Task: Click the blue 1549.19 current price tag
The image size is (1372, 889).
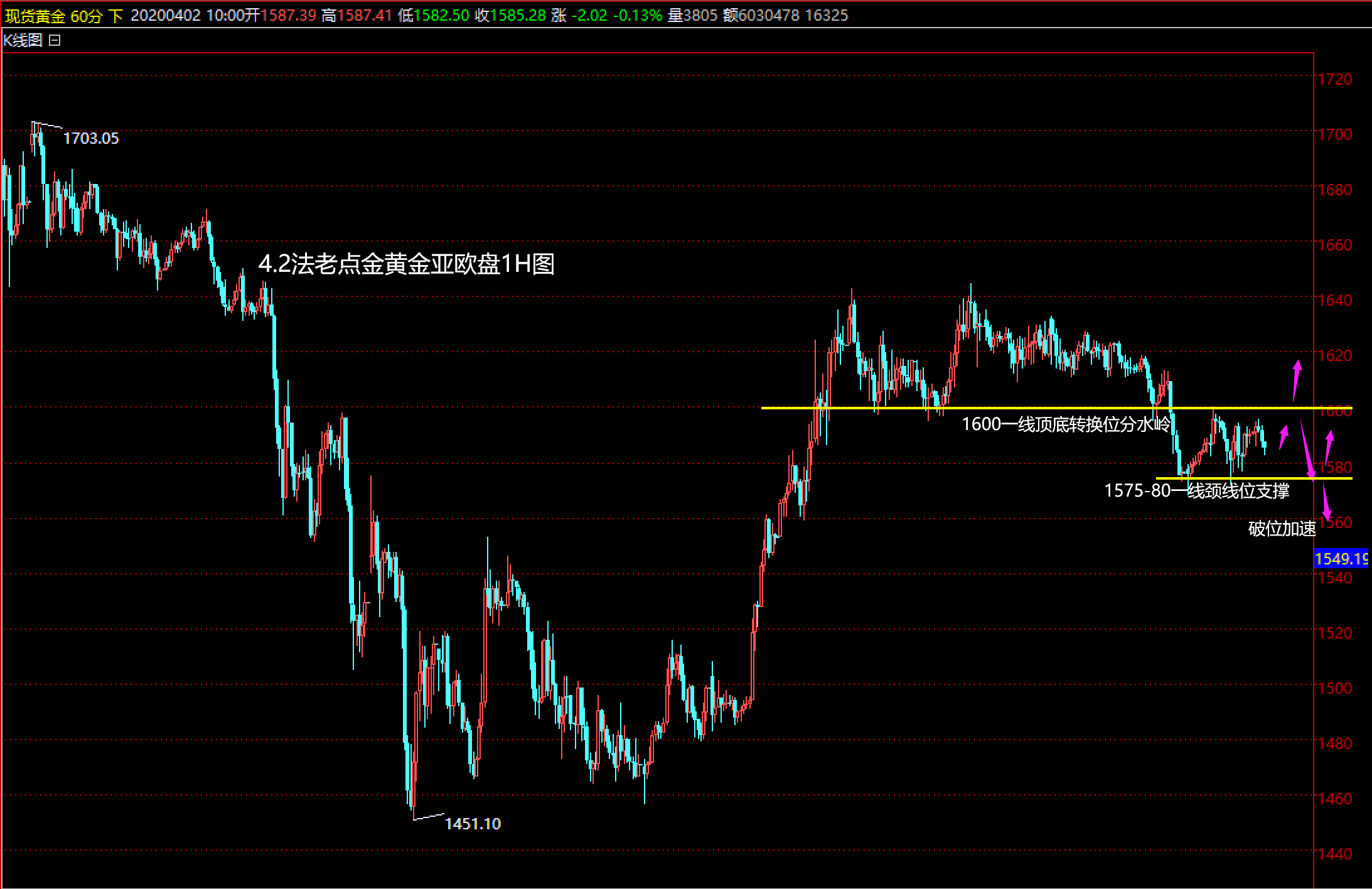Action: click(1341, 559)
